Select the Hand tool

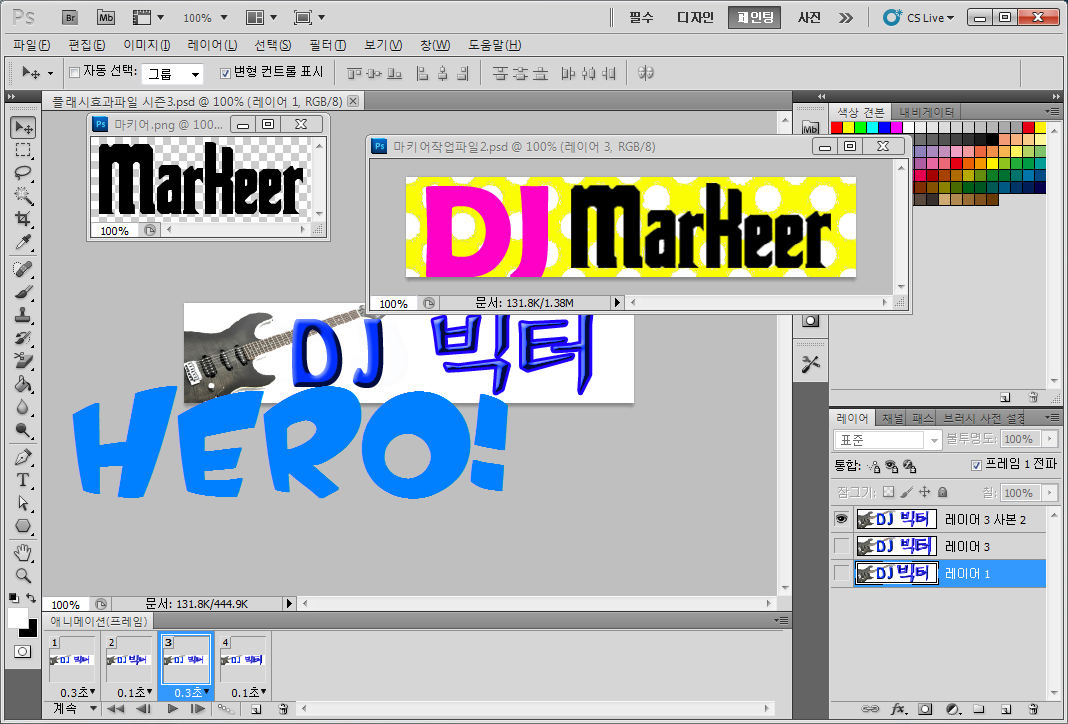click(x=23, y=552)
